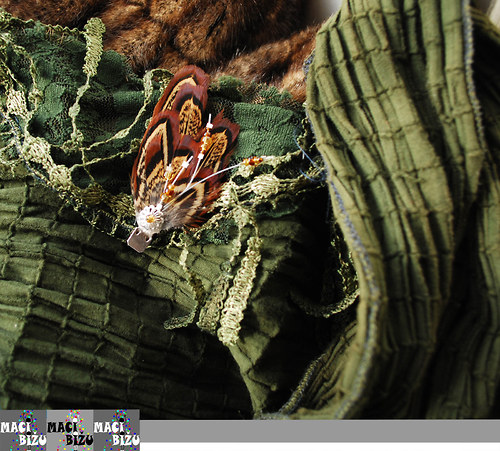Click the middle lighter Maci Bizu logo tile

click(x=70, y=430)
